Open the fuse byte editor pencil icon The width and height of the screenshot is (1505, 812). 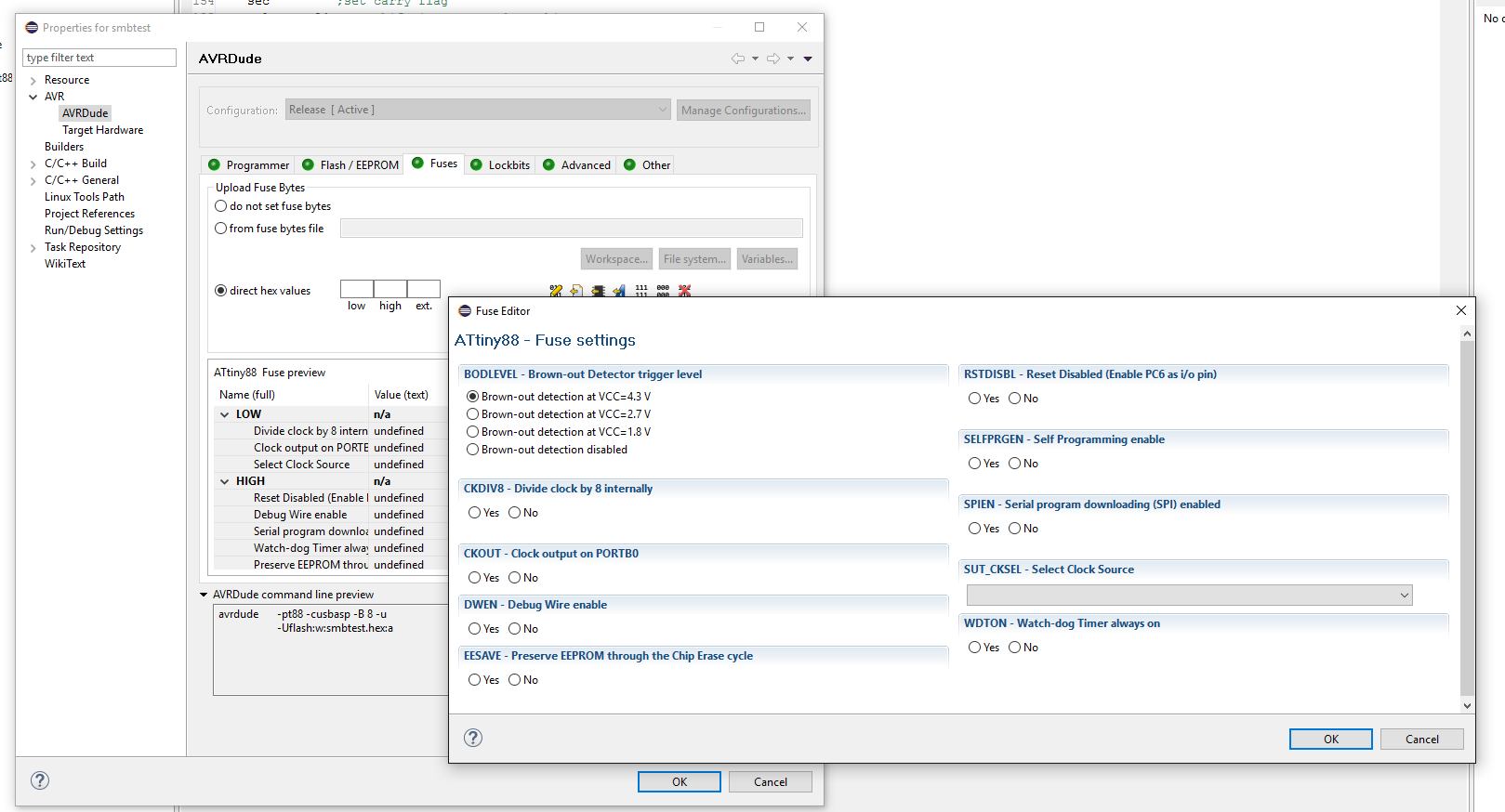point(556,291)
